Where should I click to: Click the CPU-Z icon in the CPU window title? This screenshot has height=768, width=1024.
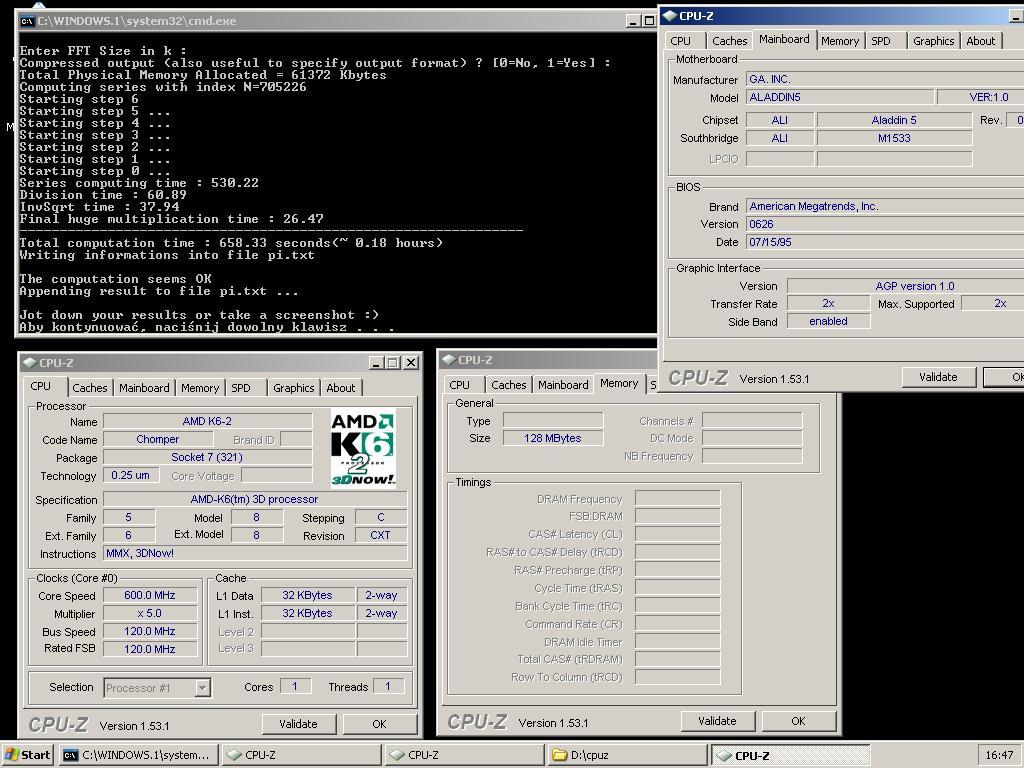tap(30, 362)
